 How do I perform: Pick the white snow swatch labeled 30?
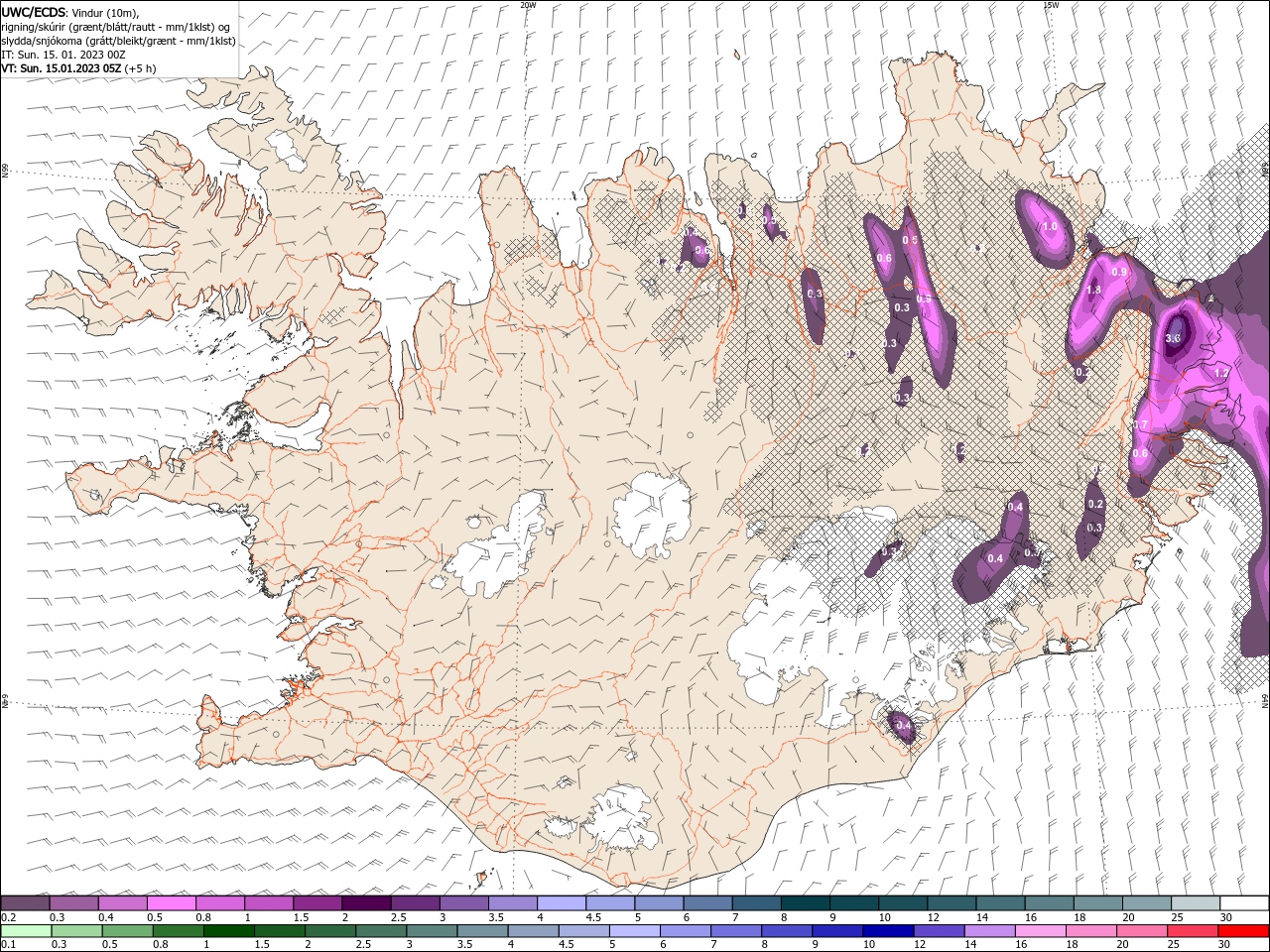pos(1244,903)
